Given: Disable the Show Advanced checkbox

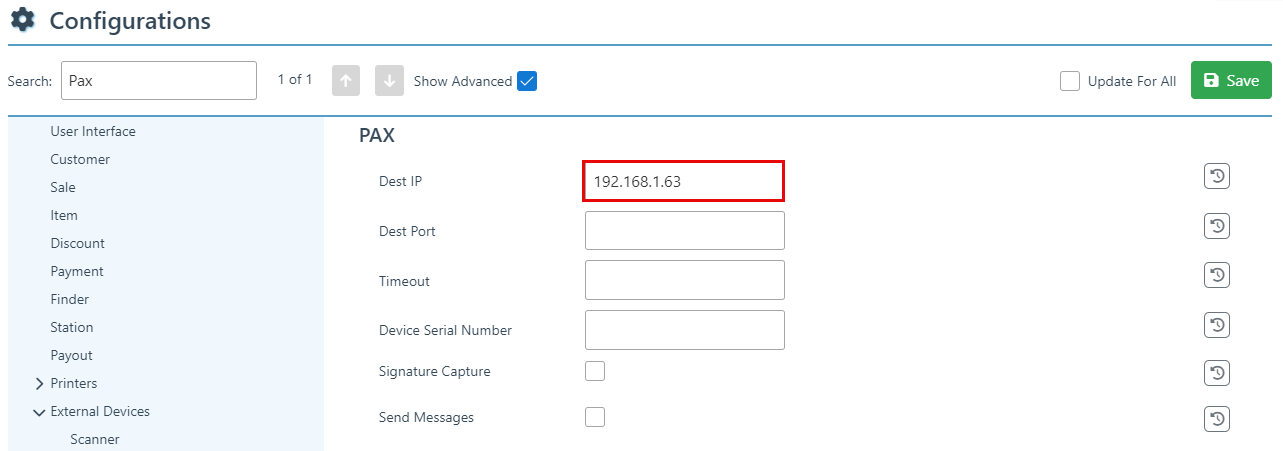Looking at the screenshot, I should pos(527,81).
